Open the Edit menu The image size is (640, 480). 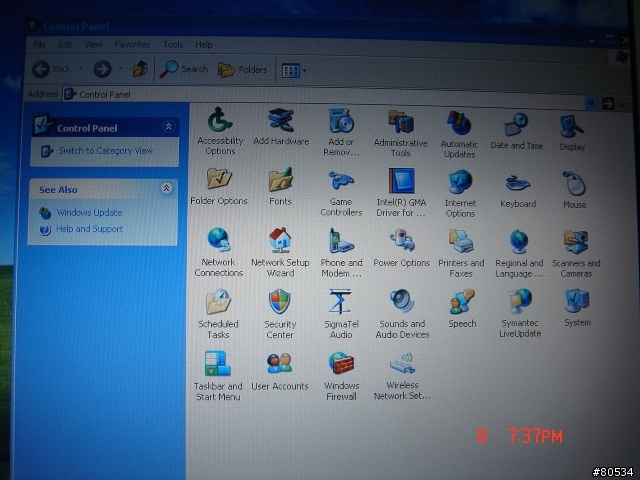point(65,44)
